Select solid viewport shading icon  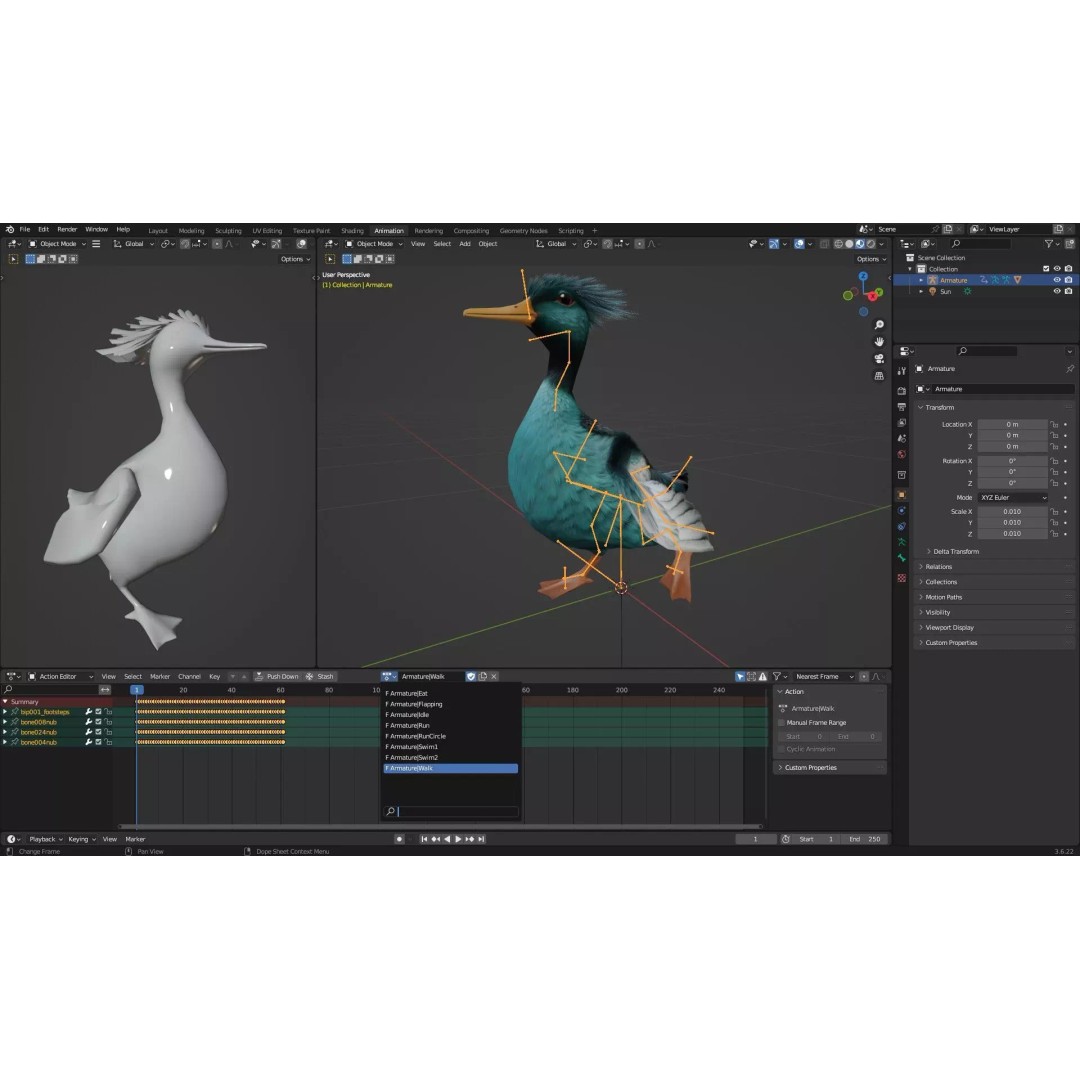pyautogui.click(x=849, y=244)
